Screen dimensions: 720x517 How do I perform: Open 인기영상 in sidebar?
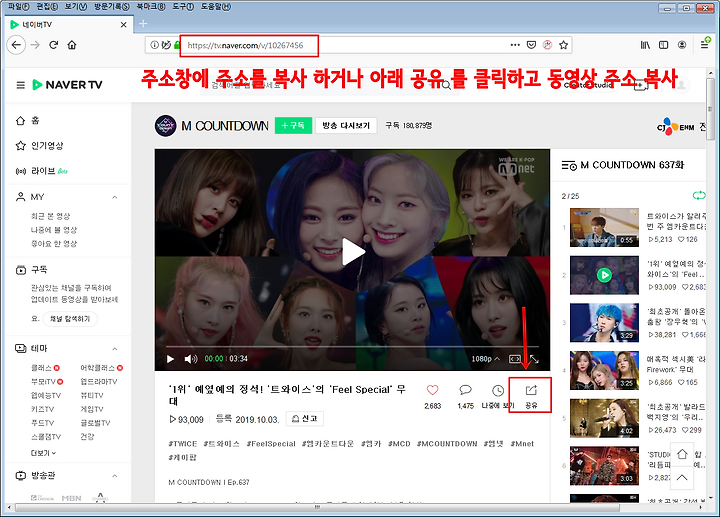(x=39, y=146)
